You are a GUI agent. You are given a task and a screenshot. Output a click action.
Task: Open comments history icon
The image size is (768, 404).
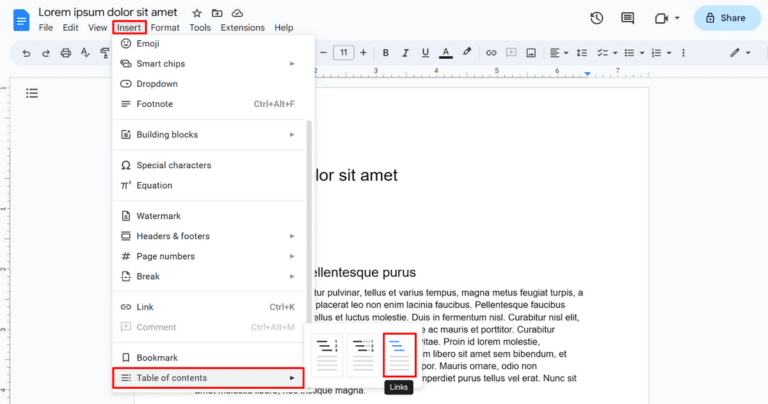[627, 18]
